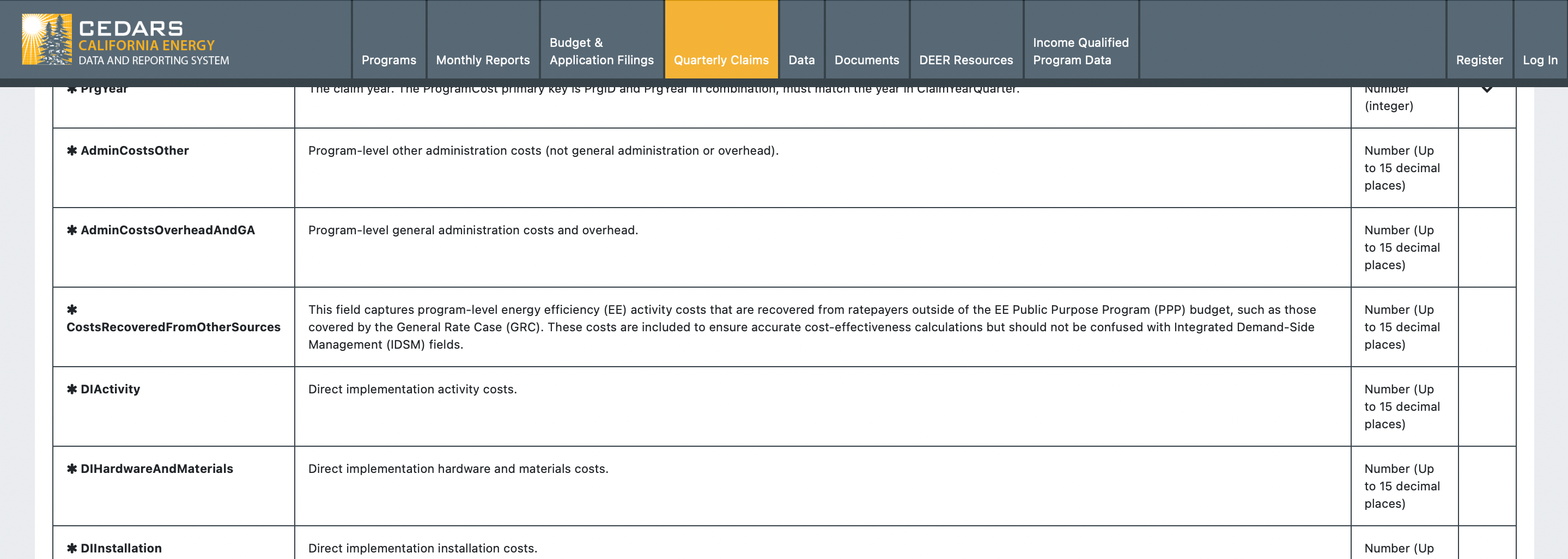
Task: Click the CostsRecoveredFromOtherSources description paragraph
Action: coord(812,327)
